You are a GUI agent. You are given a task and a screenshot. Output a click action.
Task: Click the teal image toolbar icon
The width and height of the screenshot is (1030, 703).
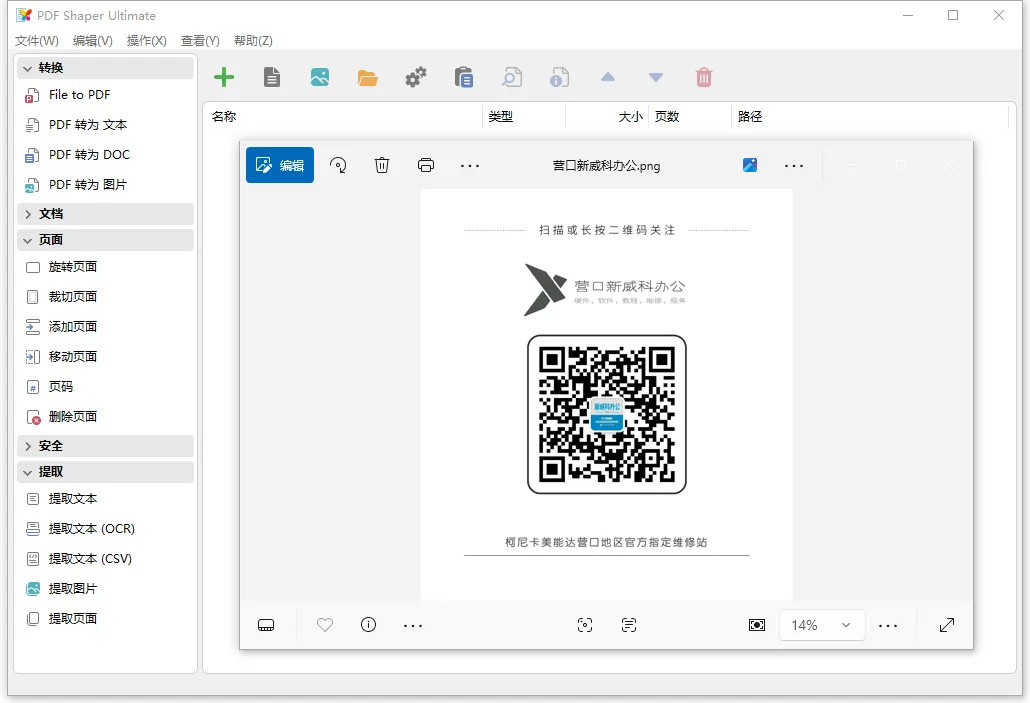[x=320, y=78]
